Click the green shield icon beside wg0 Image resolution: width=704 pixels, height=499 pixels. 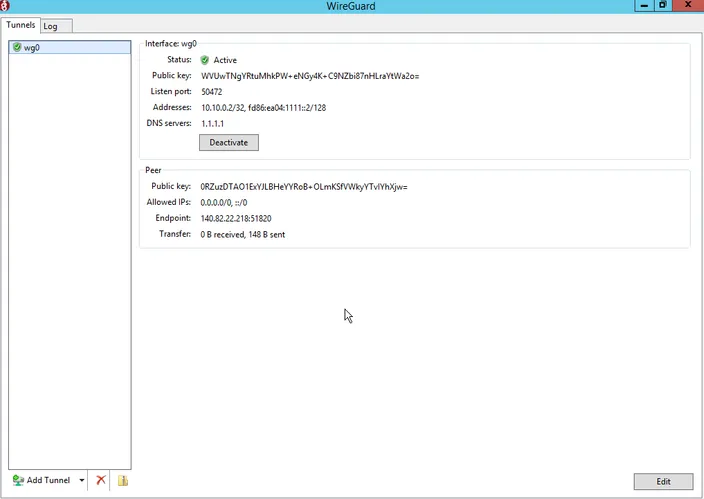pos(17,47)
